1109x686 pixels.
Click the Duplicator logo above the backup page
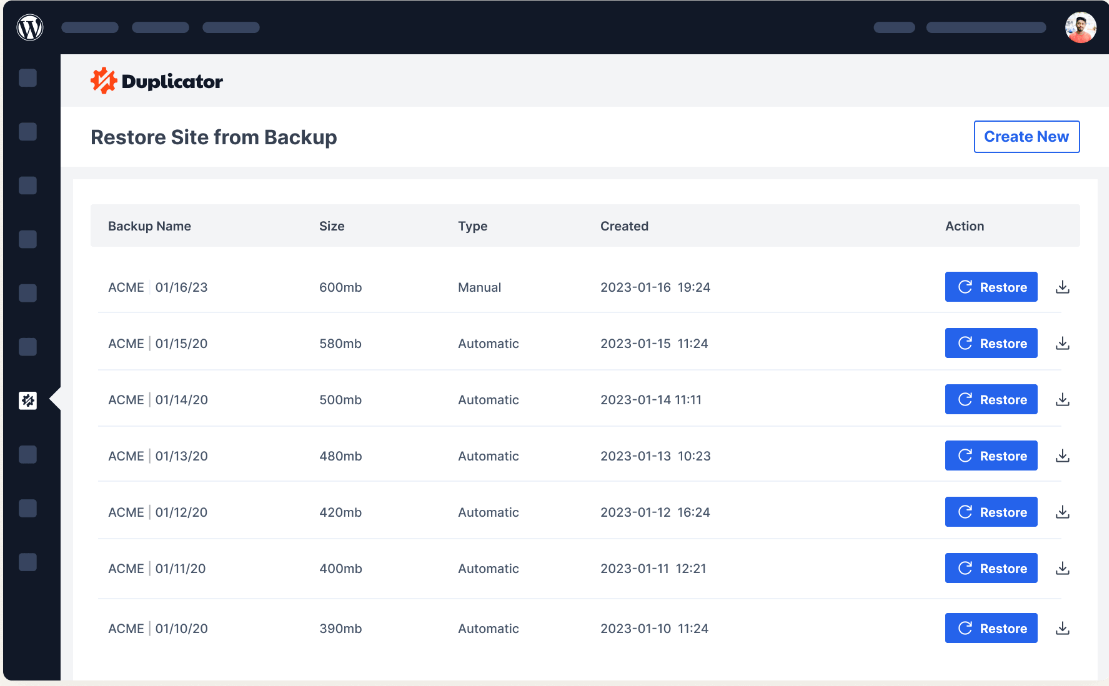pos(156,80)
